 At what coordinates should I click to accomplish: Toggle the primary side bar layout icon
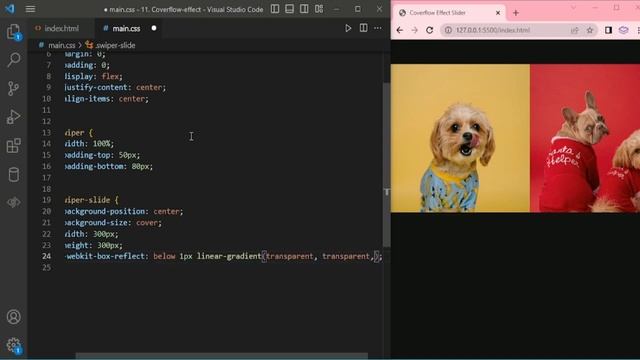click(275, 9)
